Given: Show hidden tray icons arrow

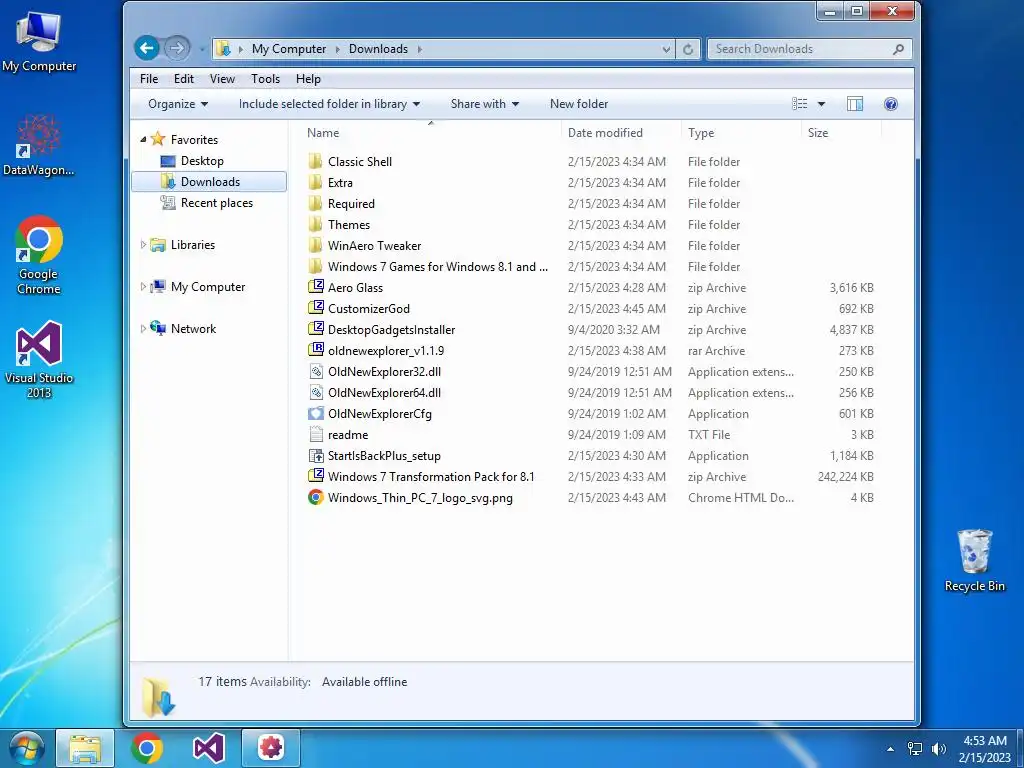Looking at the screenshot, I should pyautogui.click(x=890, y=749).
